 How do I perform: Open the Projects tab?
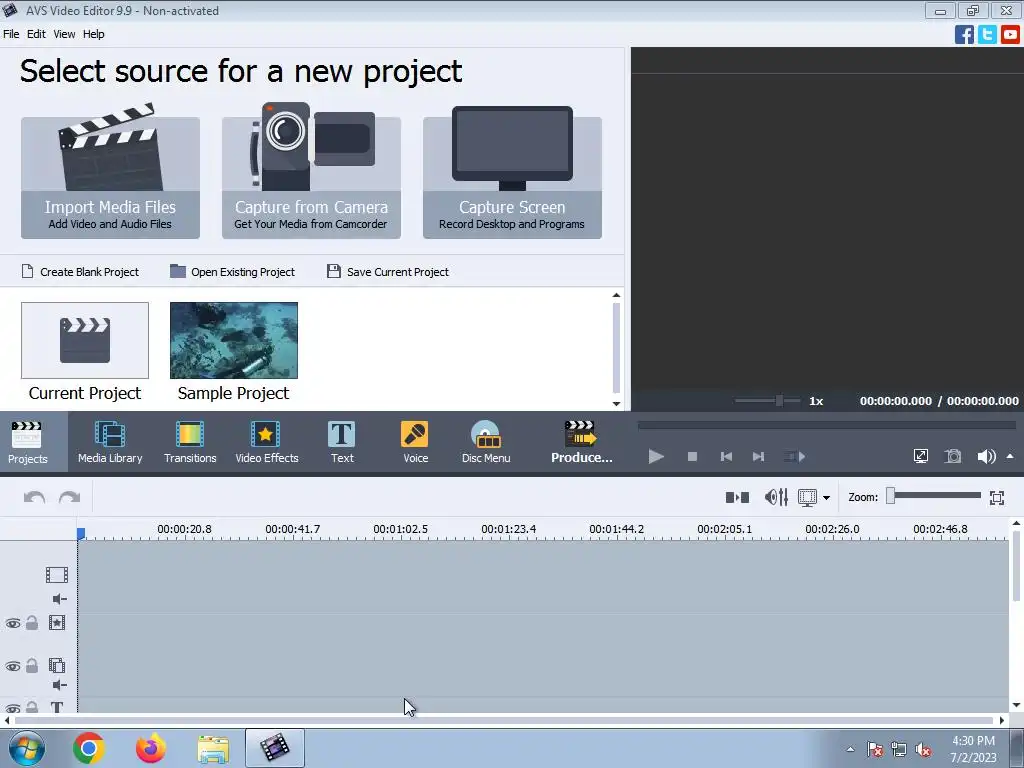coord(27,442)
